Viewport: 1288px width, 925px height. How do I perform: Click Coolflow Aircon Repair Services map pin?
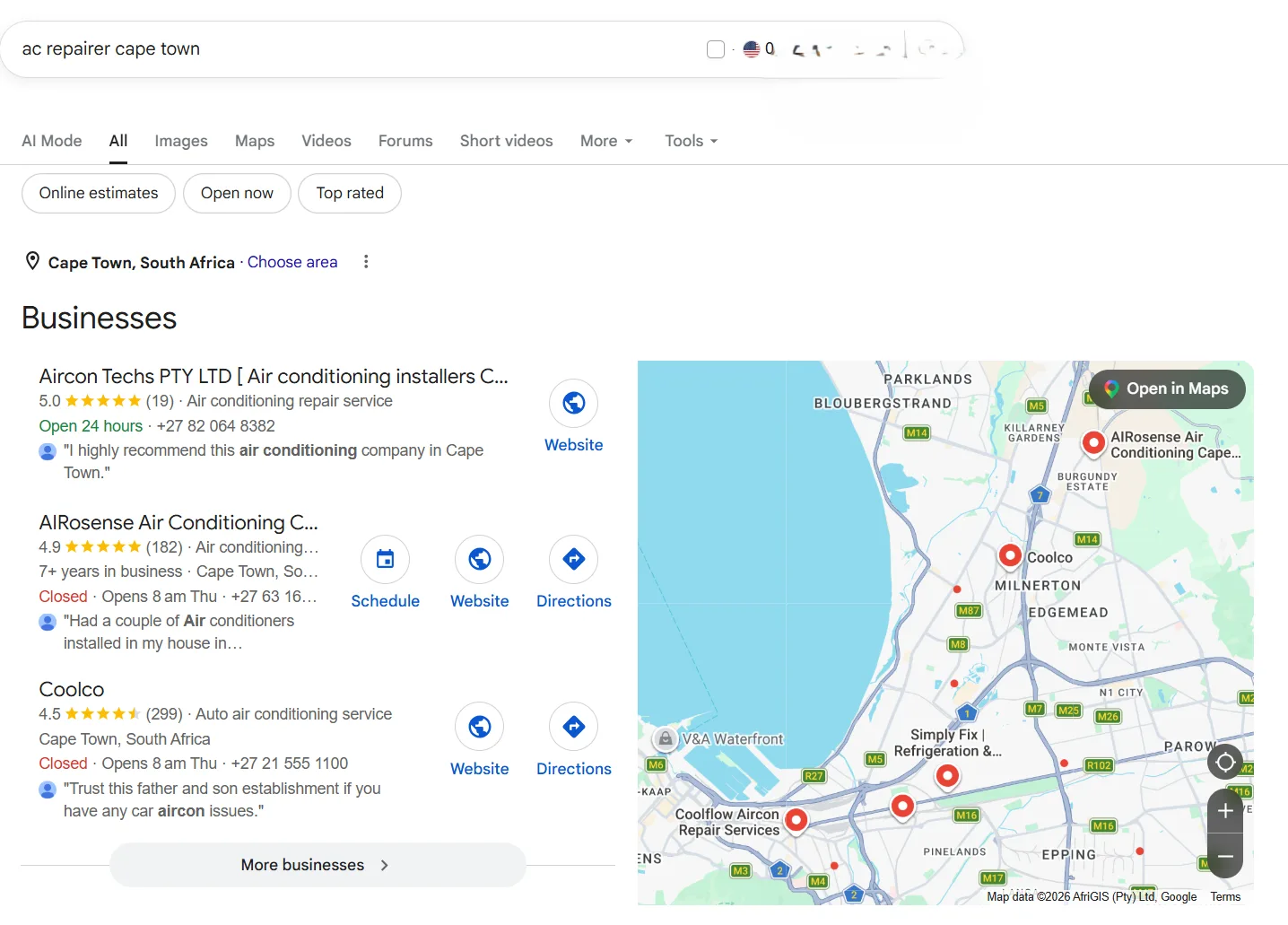click(x=796, y=820)
